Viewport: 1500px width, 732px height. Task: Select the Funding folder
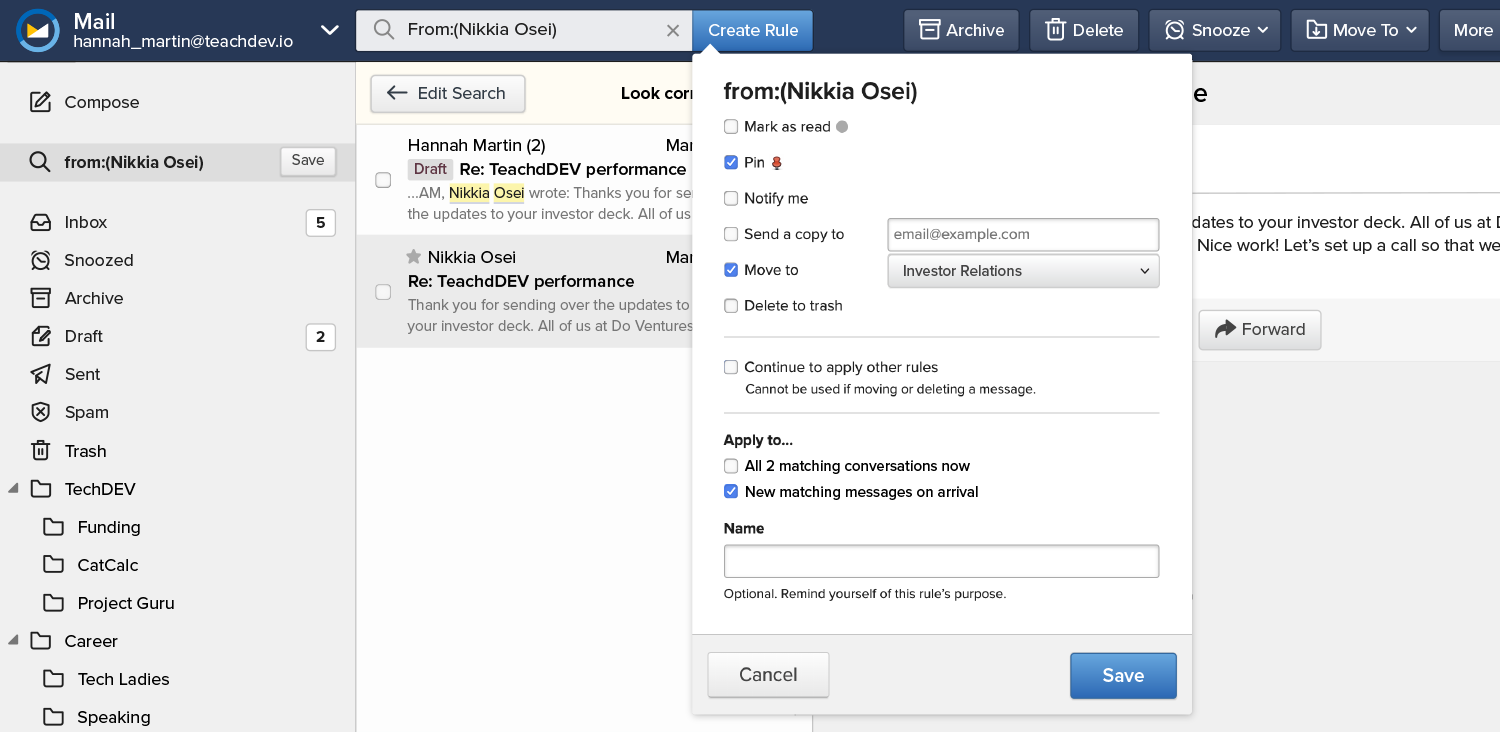108,527
